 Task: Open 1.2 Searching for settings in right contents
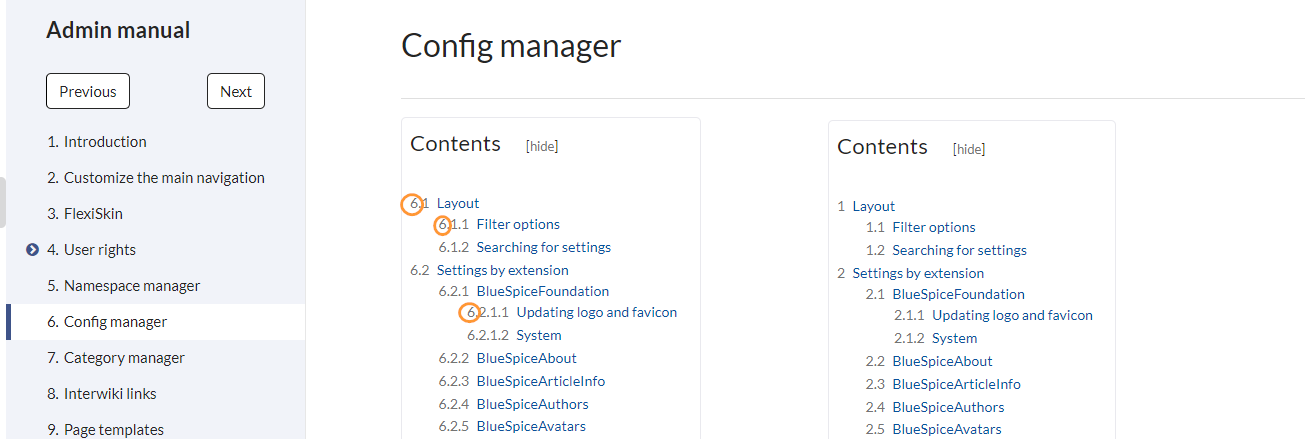[x=946, y=250]
